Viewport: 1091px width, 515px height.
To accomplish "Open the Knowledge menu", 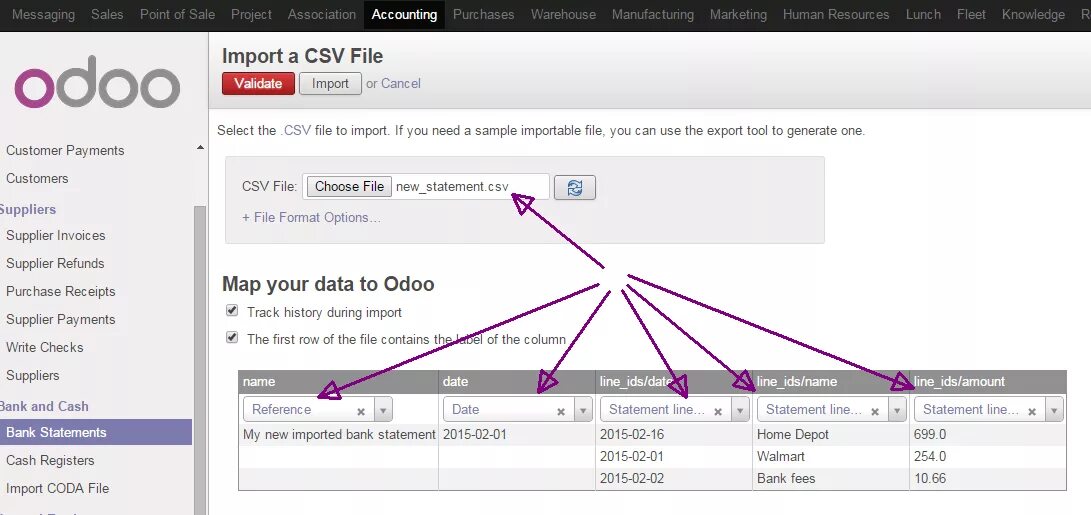I will coord(1033,15).
